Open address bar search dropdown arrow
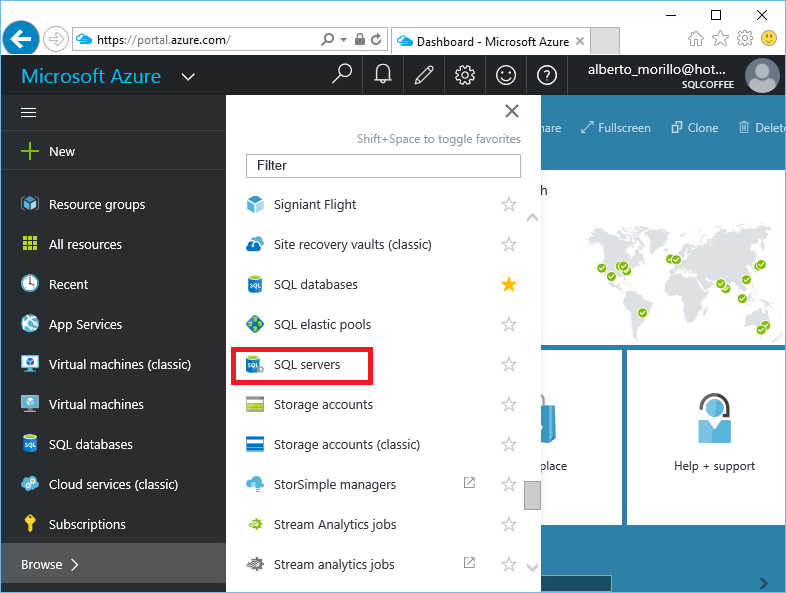This screenshot has width=786, height=593. 343,39
